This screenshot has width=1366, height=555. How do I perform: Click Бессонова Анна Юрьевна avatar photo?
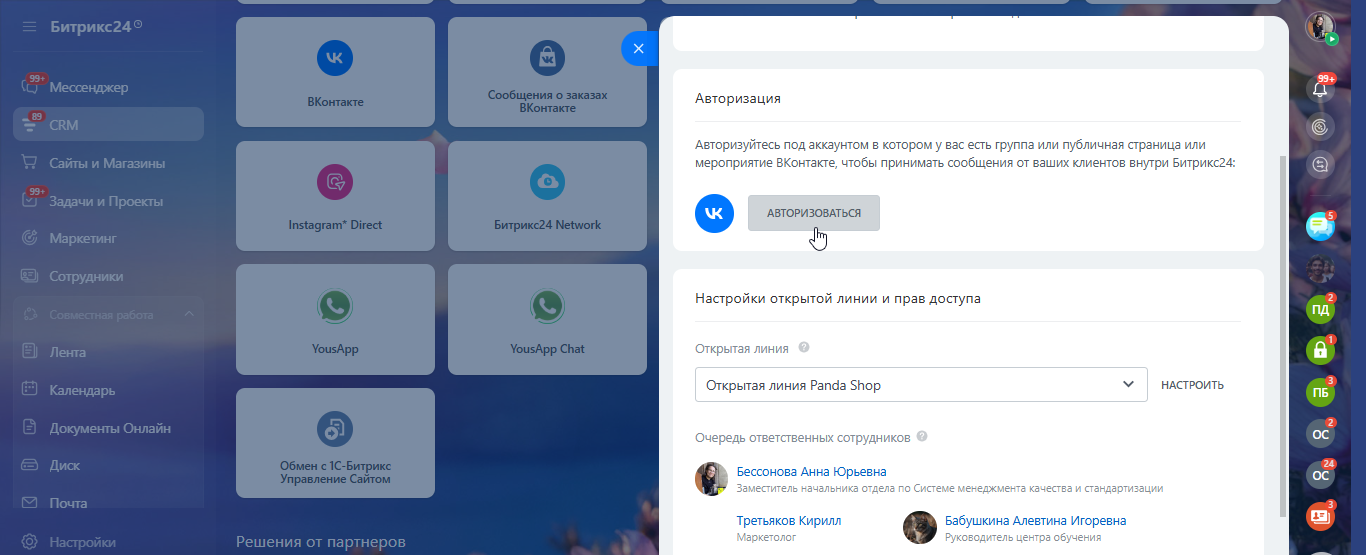tap(711, 478)
